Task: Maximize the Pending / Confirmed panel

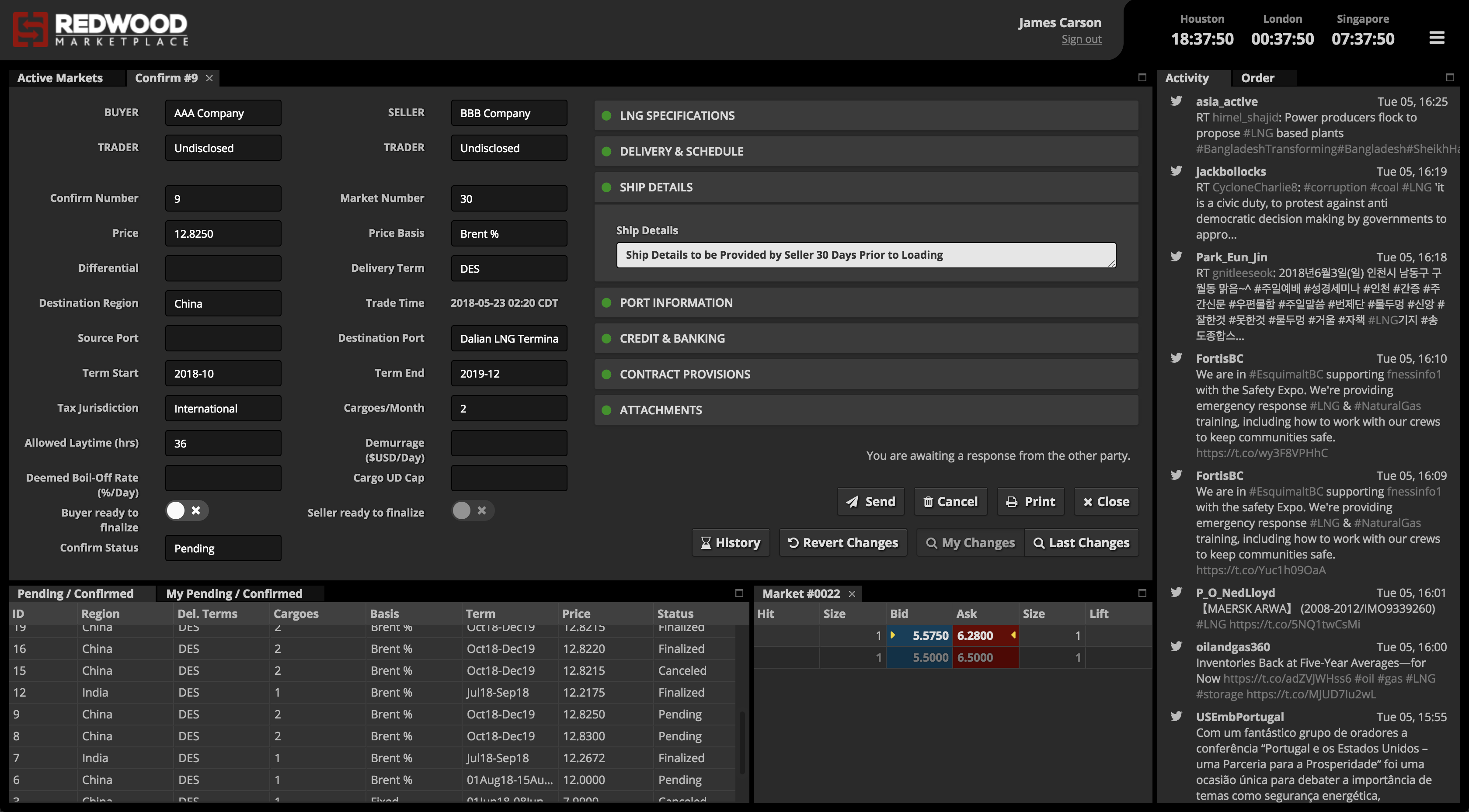Action: click(739, 593)
